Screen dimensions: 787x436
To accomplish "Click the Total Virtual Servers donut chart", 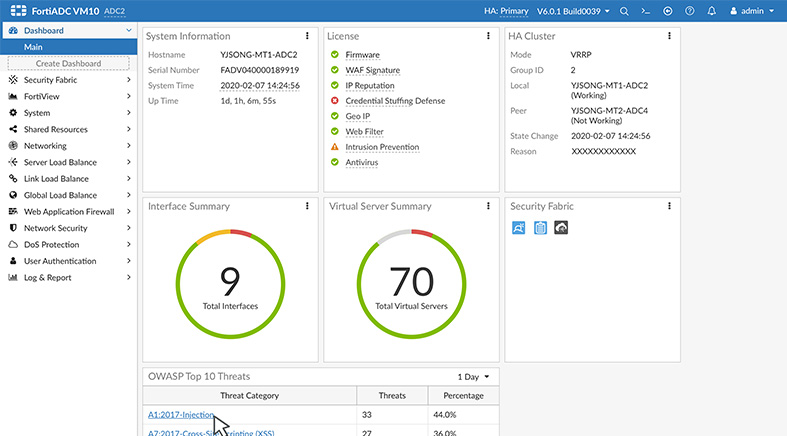I will pyautogui.click(x=411, y=284).
